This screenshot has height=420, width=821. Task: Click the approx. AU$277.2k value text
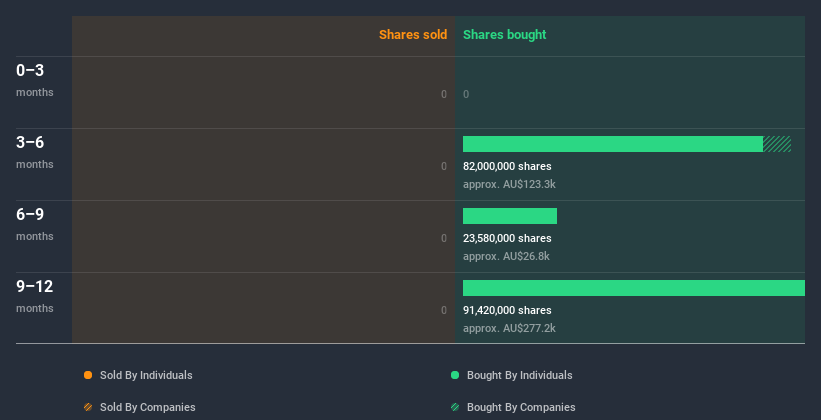pos(509,328)
